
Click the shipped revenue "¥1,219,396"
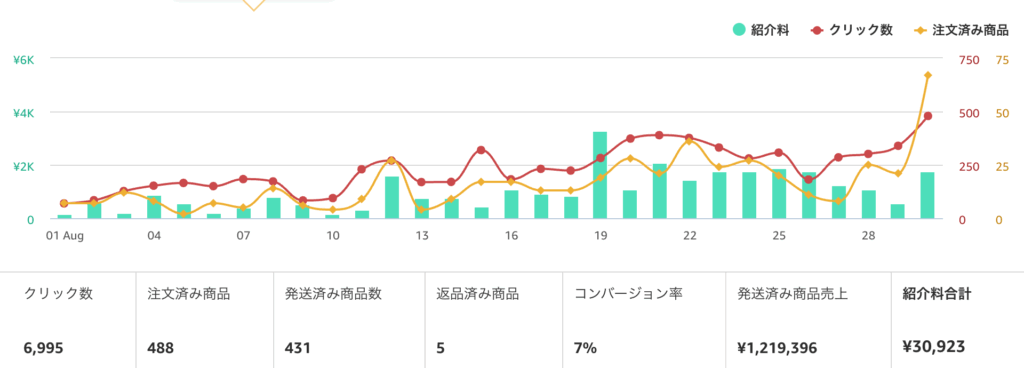[x=777, y=348]
